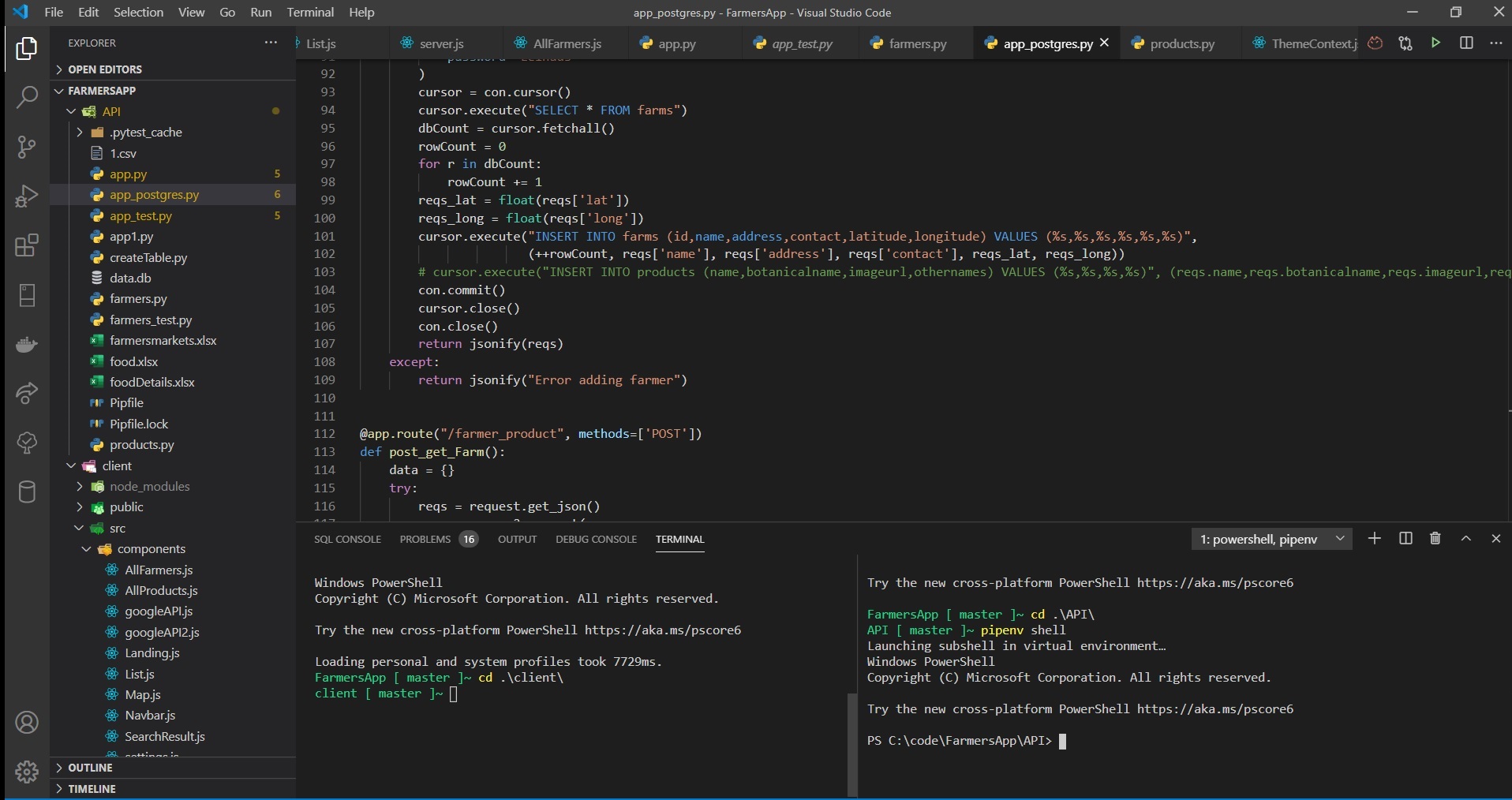Screen dimensions: 1512x800
Task: Switch to the farmers.py editor tab
Action: 917,43
